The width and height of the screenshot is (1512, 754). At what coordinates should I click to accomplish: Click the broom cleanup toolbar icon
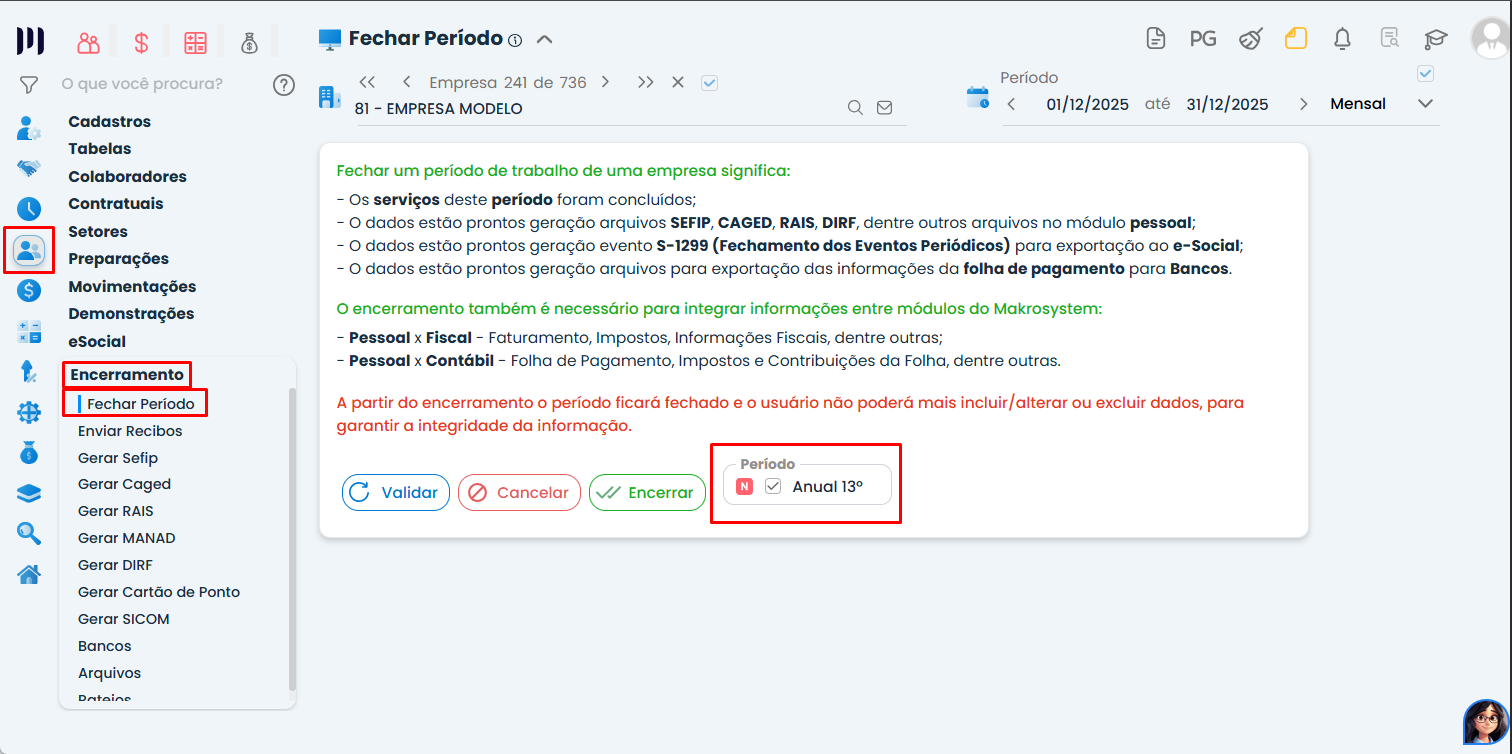click(1250, 39)
